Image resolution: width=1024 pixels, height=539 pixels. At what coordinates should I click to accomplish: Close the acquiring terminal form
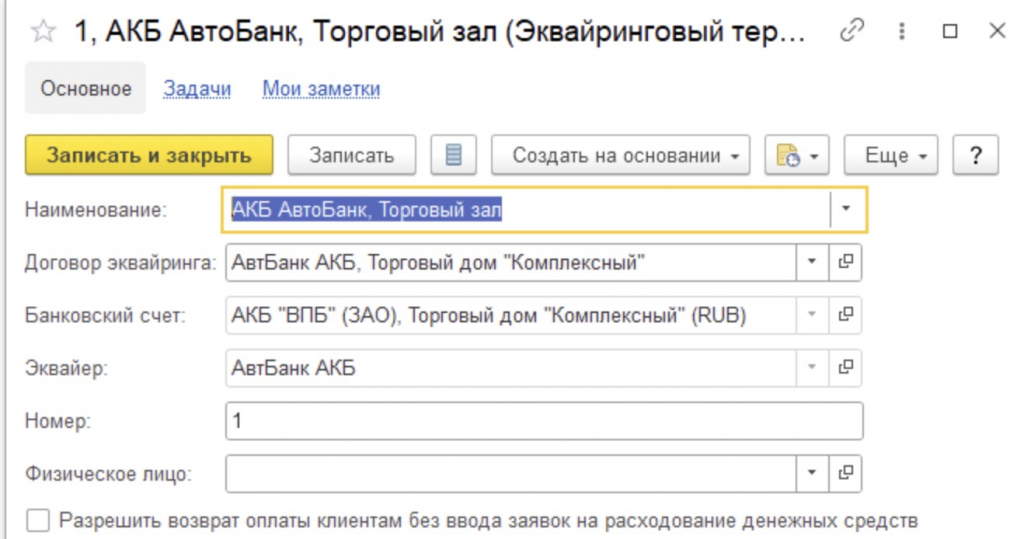click(x=997, y=31)
